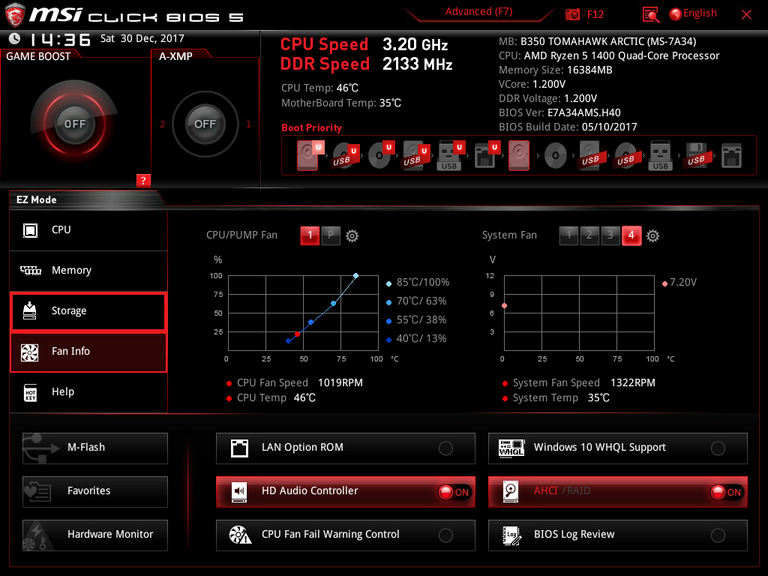Open the BIOS search magnifier icon
This screenshot has width=768, height=576.
pyautogui.click(x=650, y=15)
